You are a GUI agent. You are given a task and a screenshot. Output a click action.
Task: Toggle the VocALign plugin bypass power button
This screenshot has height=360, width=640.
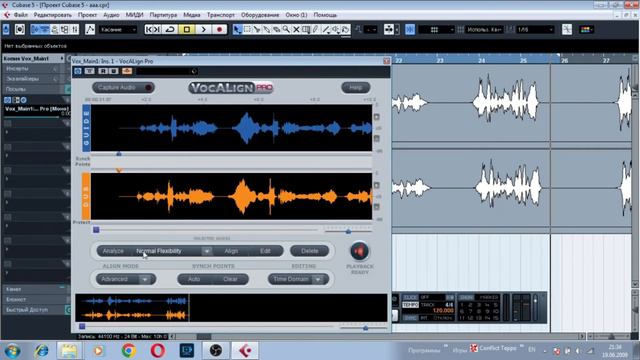click(78, 71)
